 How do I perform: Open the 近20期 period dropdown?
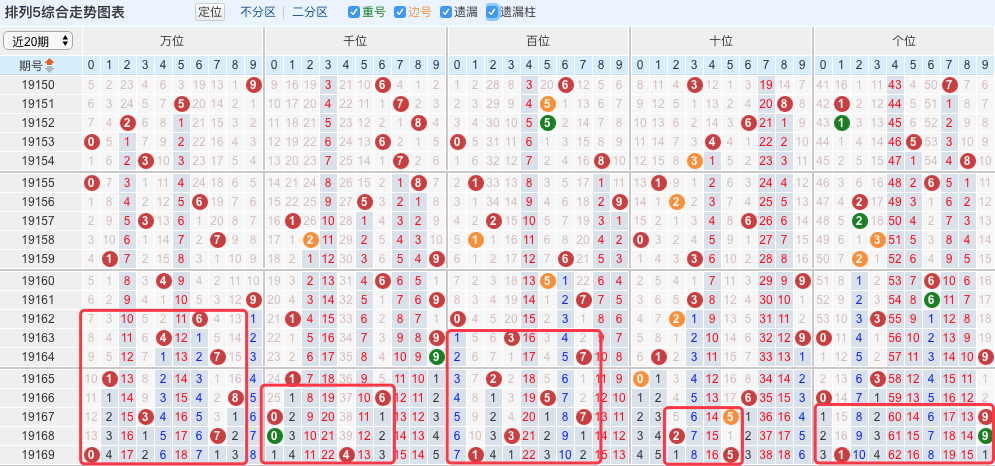point(38,41)
